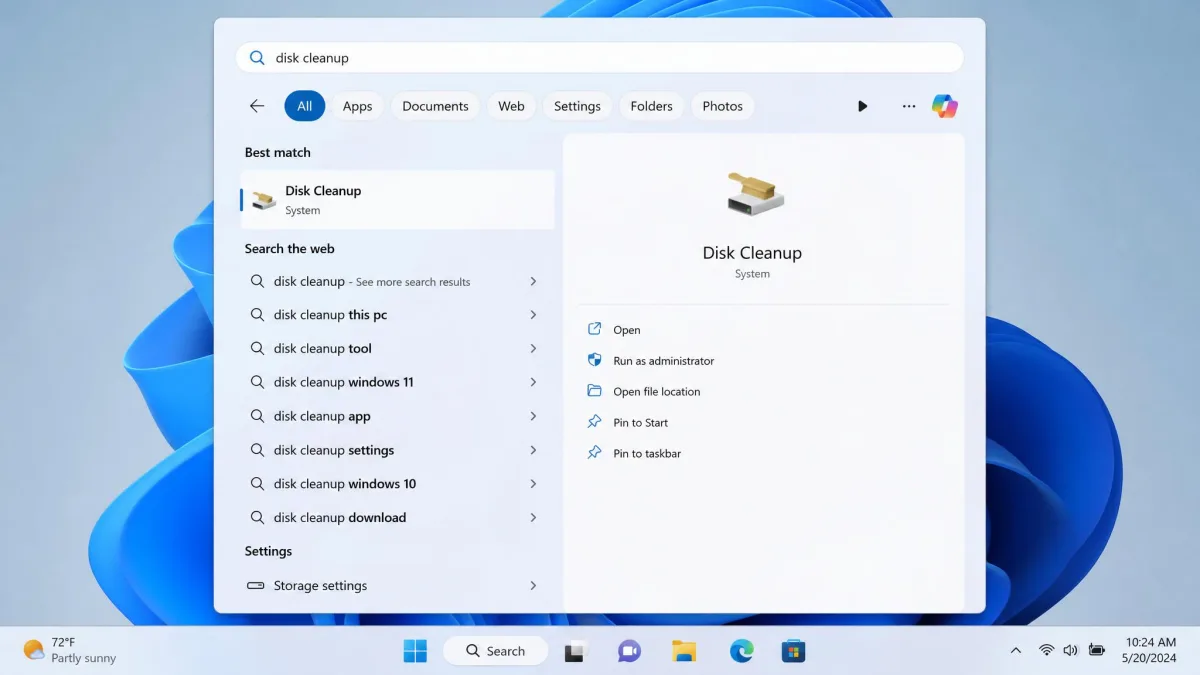Viewport: 1200px width, 675px height.
Task: Open the Storage settings result text
Action: click(320, 586)
